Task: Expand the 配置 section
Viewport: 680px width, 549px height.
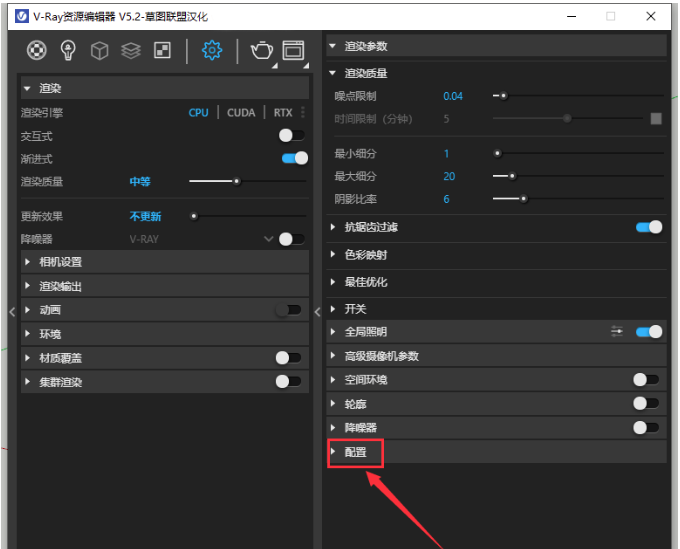Action: 497,452
